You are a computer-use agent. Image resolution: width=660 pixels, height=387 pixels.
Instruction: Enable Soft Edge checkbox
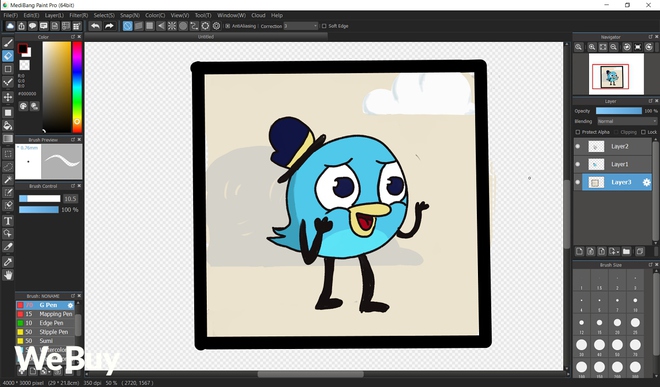point(324,26)
